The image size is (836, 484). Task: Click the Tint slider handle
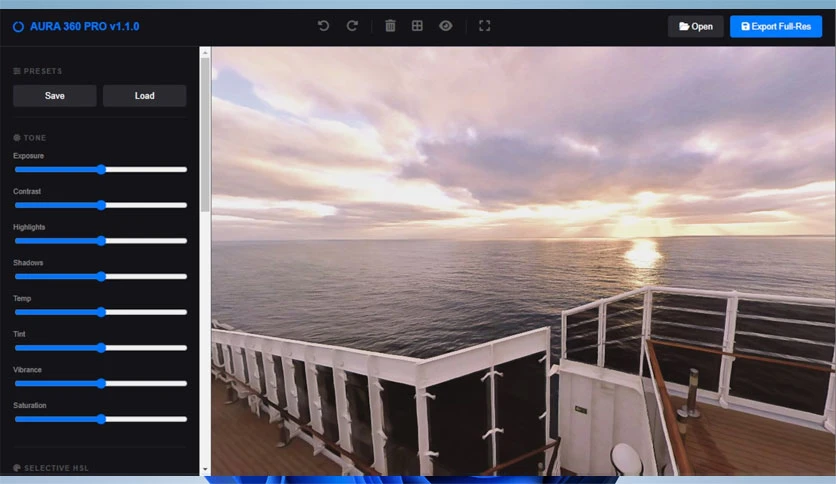click(101, 348)
